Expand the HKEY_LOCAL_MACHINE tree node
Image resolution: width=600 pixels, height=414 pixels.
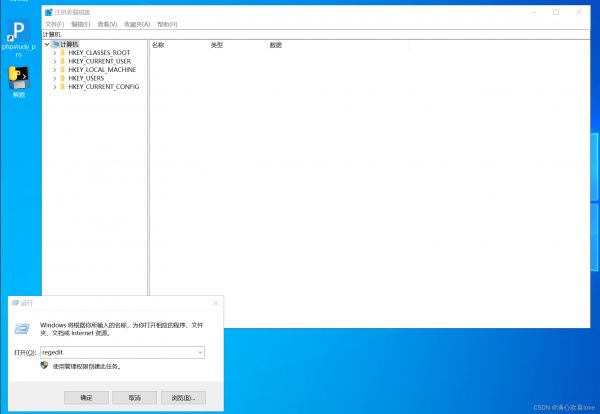[54, 70]
